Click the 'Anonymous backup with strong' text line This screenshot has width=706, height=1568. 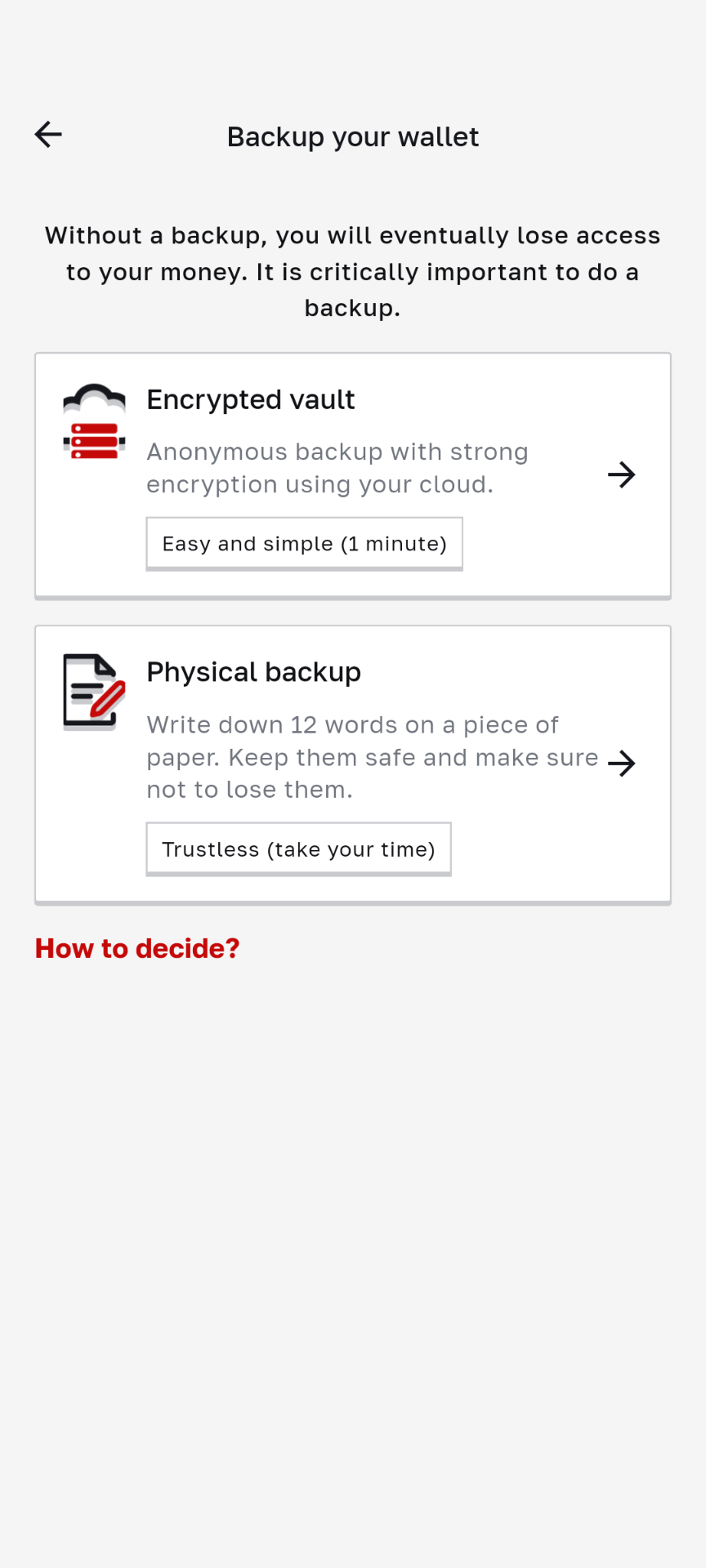pyautogui.click(x=337, y=452)
